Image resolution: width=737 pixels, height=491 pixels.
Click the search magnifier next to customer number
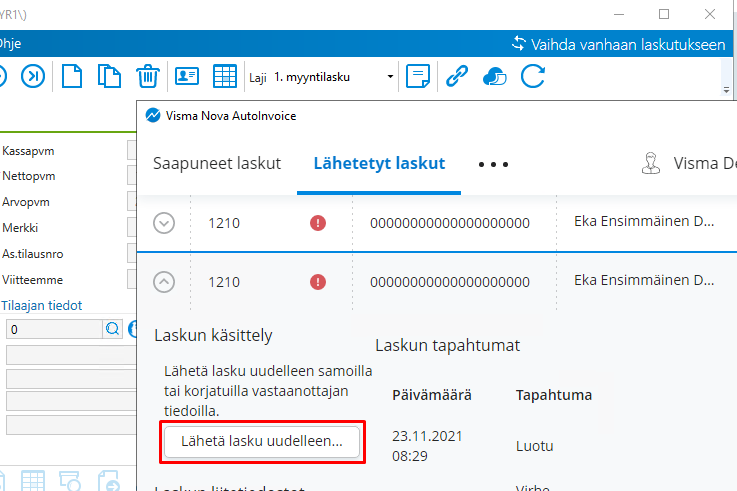[x=112, y=329]
